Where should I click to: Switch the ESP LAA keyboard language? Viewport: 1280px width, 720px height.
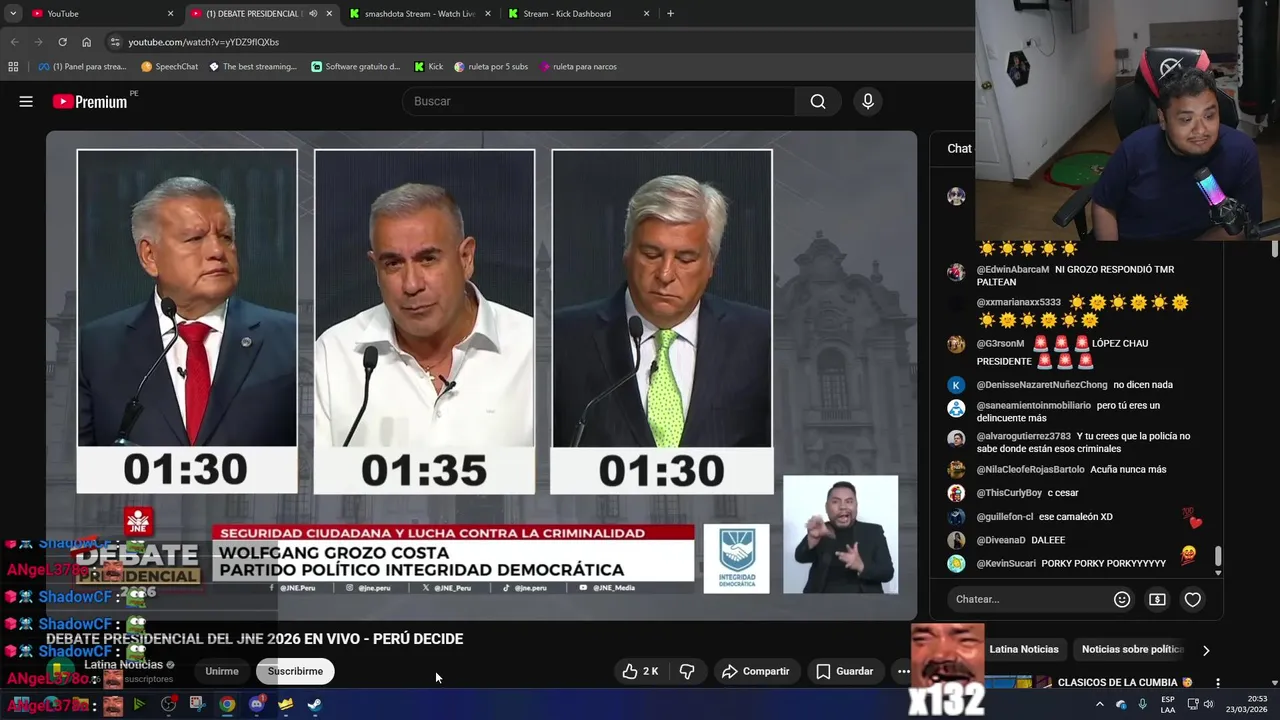1168,704
